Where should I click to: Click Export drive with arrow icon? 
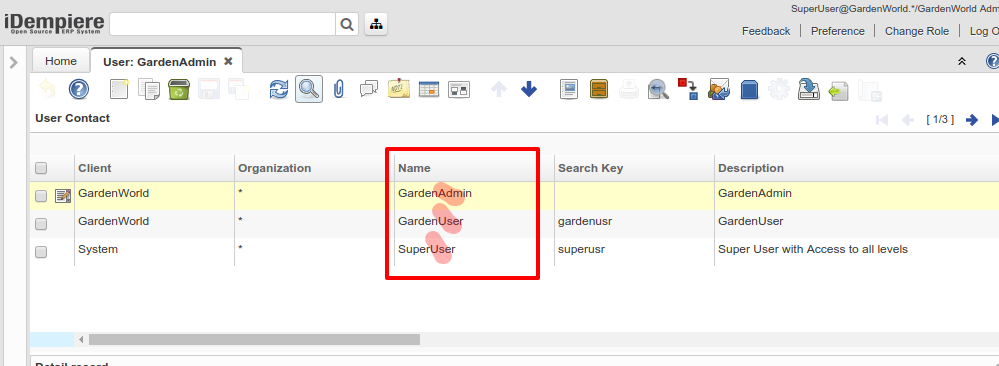[x=809, y=89]
